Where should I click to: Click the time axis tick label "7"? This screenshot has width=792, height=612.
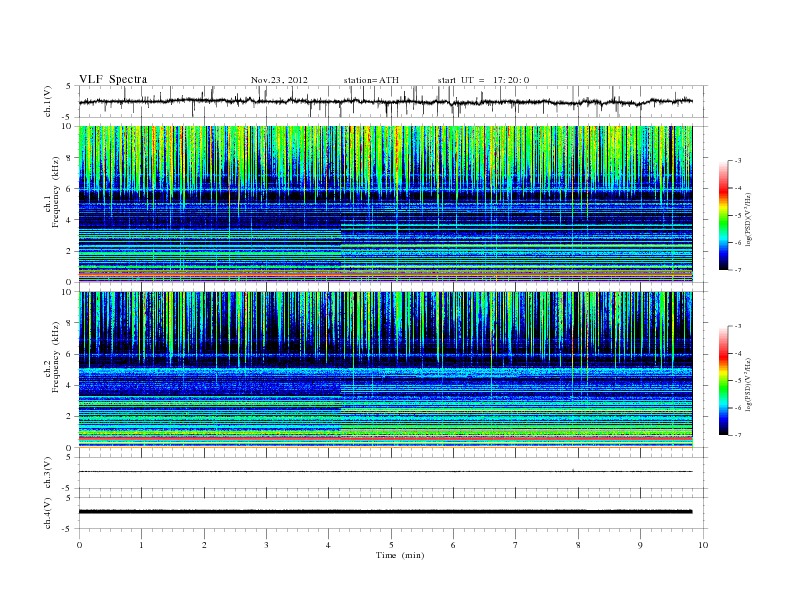(516, 545)
